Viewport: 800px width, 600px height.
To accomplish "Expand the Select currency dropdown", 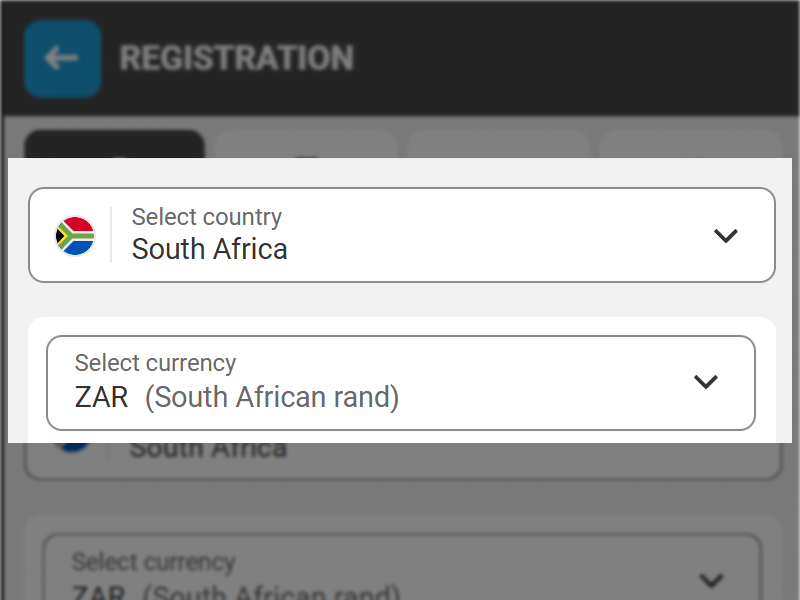I will point(400,382).
